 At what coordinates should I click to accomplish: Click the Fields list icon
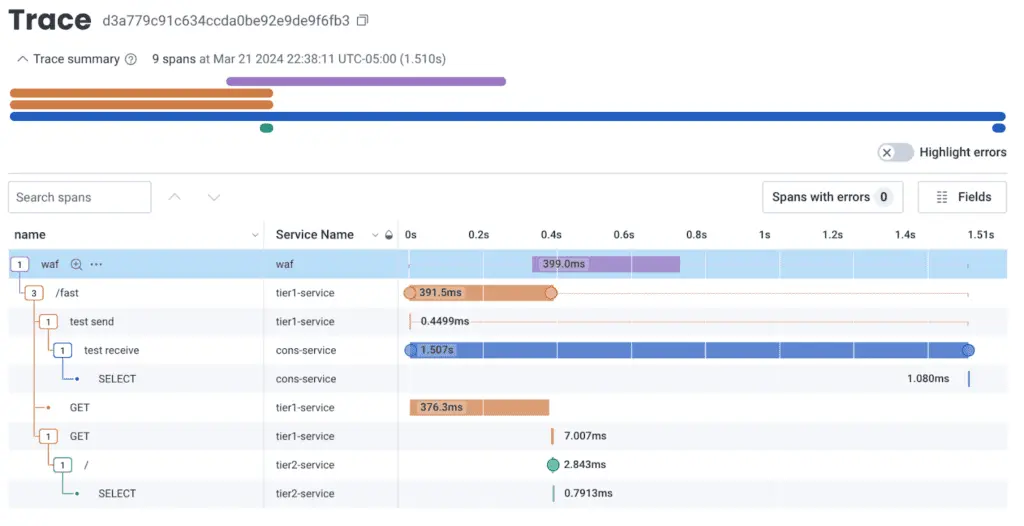coord(942,197)
